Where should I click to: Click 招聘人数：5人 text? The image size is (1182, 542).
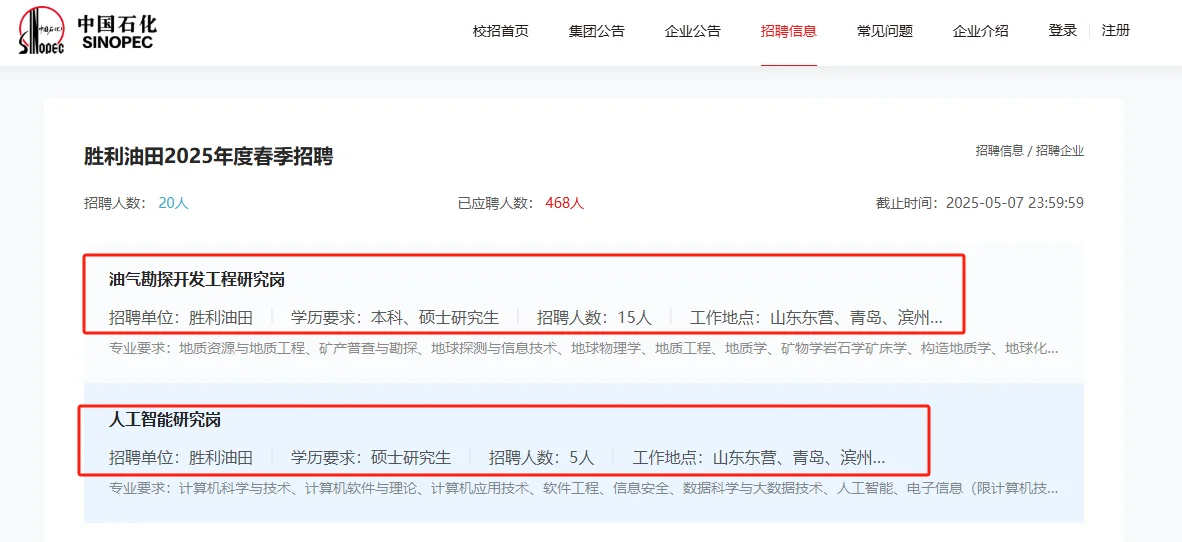click(x=541, y=458)
